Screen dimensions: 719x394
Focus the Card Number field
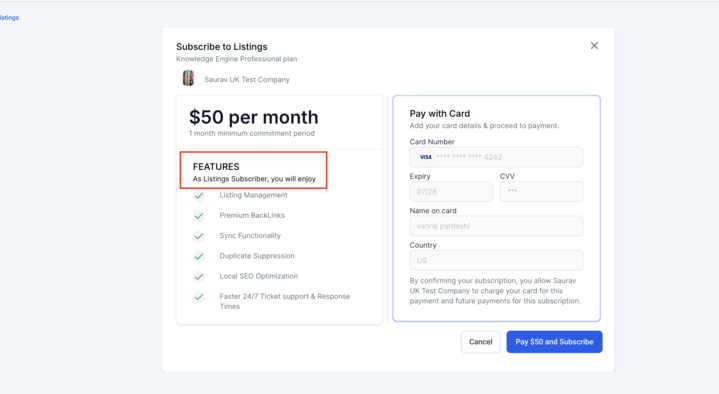tap(496, 157)
